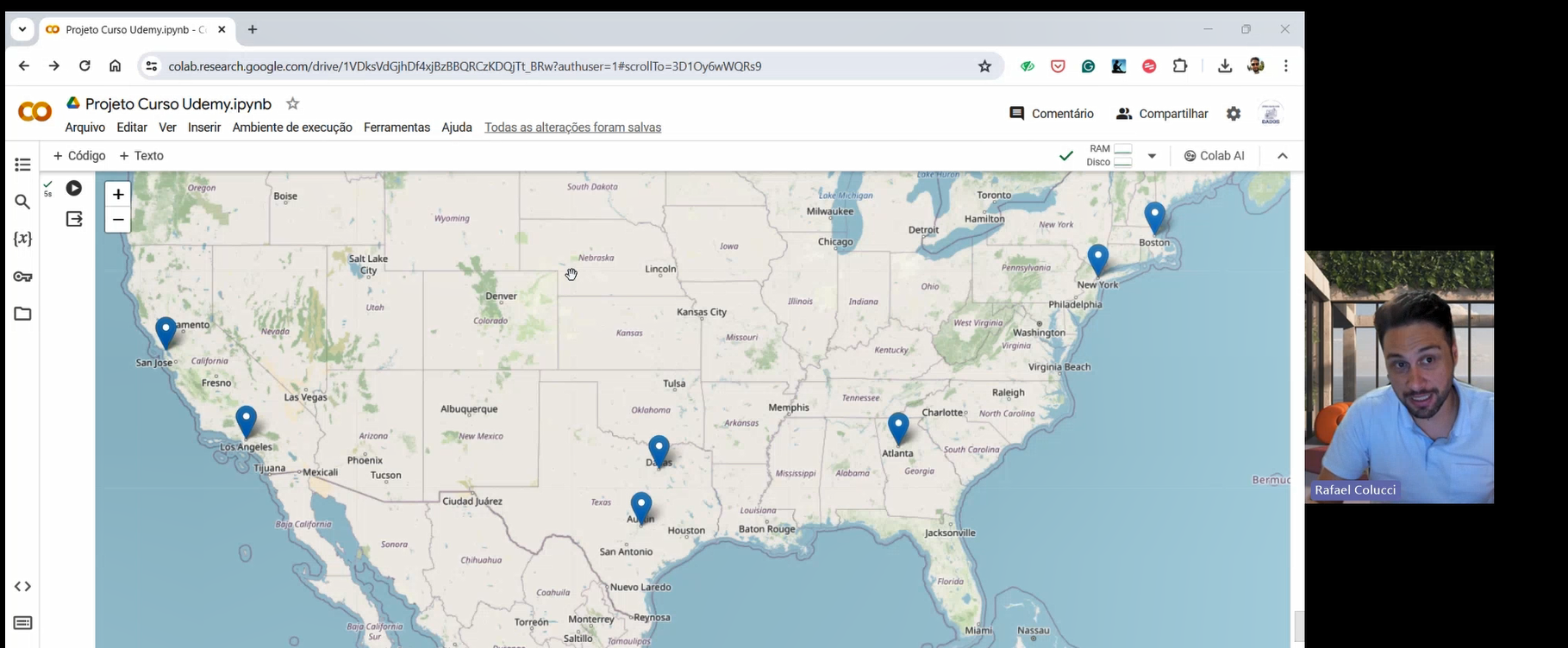This screenshot has width=1568, height=648.
Task: Open the Ambiente de execução menu
Action: pos(292,128)
